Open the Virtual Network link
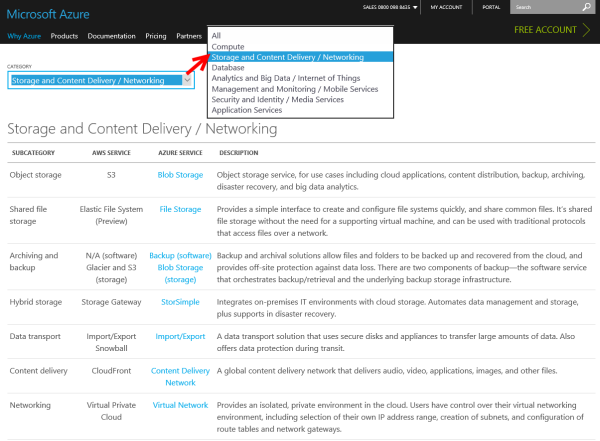 pyautogui.click(x=180, y=405)
